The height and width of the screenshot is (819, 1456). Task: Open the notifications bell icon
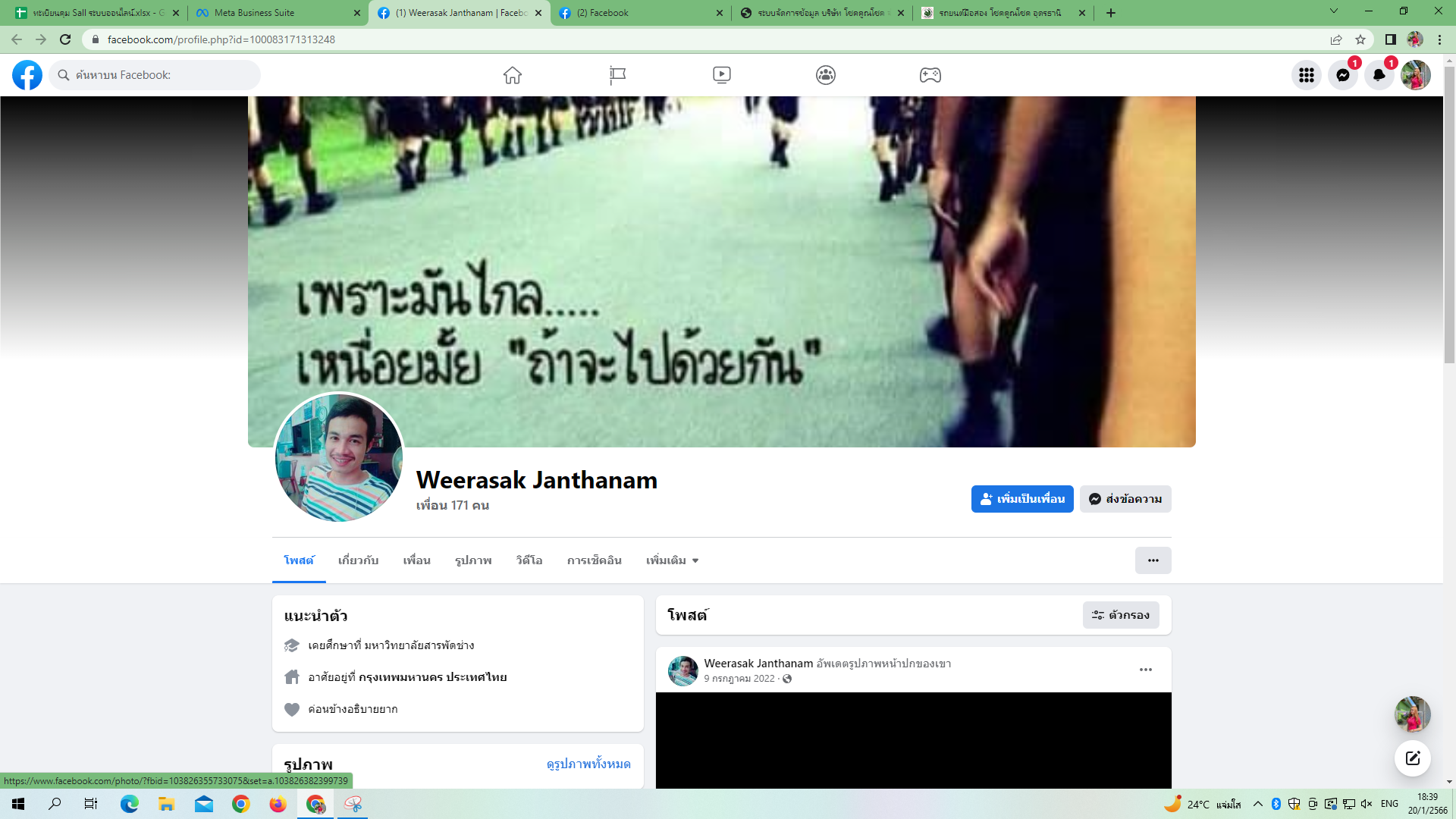pyautogui.click(x=1379, y=75)
